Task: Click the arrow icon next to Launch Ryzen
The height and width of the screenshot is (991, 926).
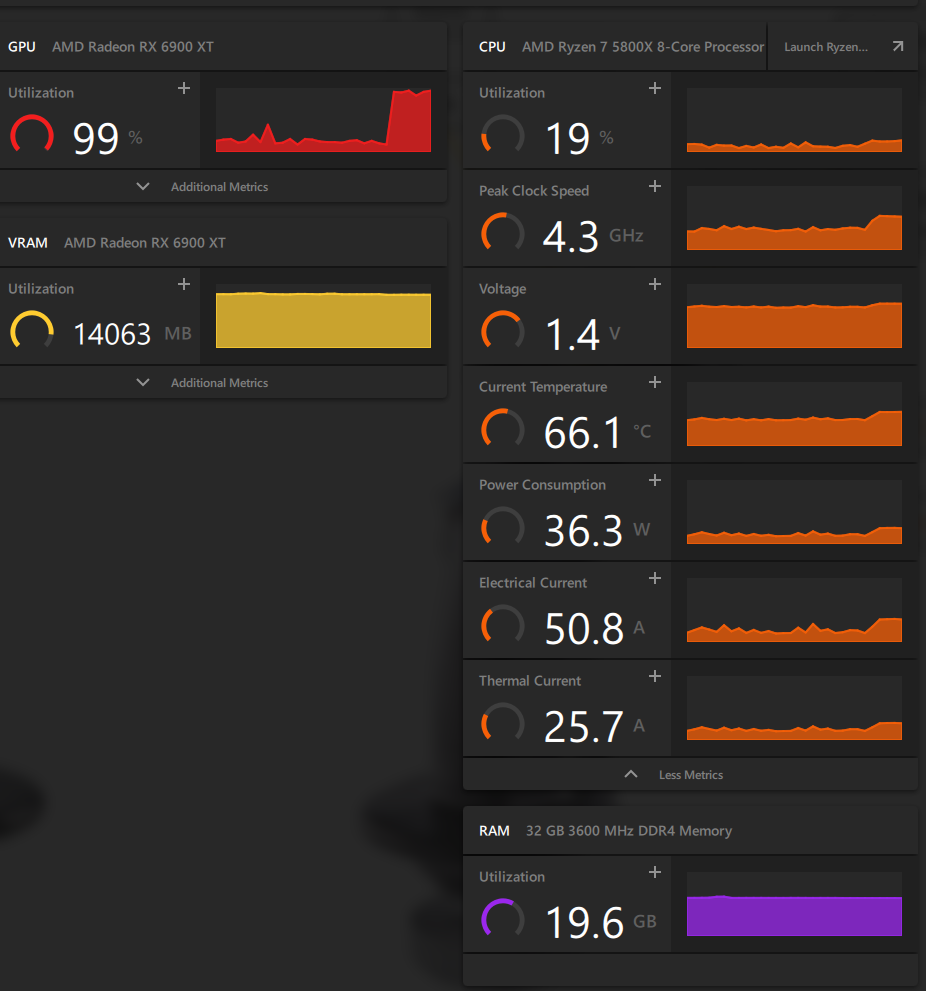Action: pyautogui.click(x=898, y=46)
